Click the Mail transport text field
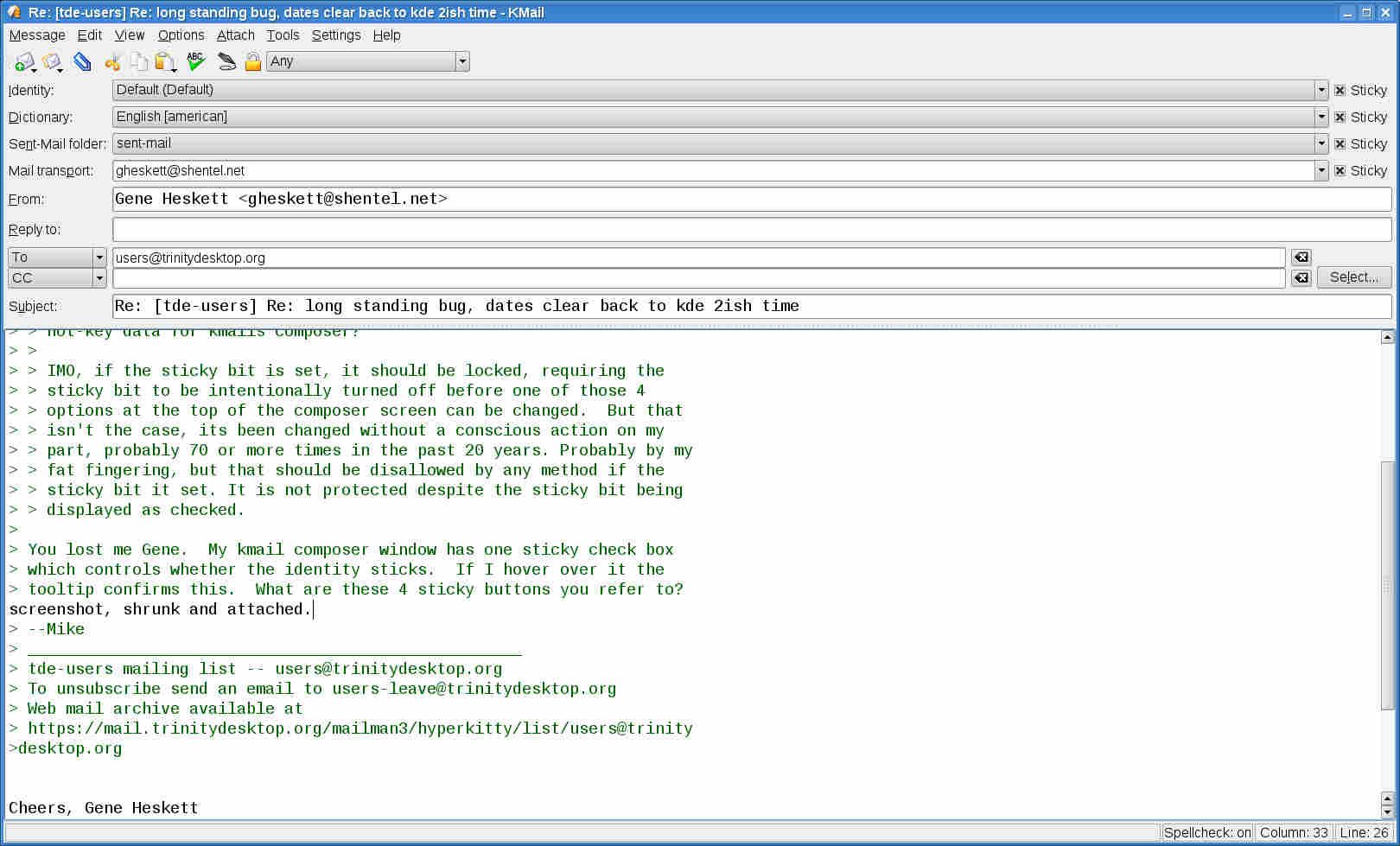The width and height of the screenshot is (1400, 846). pos(714,170)
